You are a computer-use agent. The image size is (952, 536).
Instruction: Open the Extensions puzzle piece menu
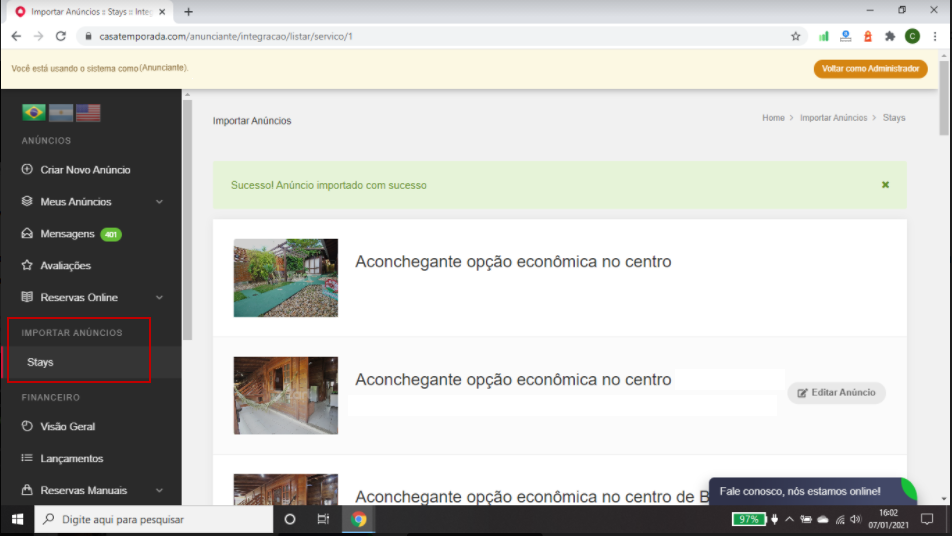click(890, 36)
